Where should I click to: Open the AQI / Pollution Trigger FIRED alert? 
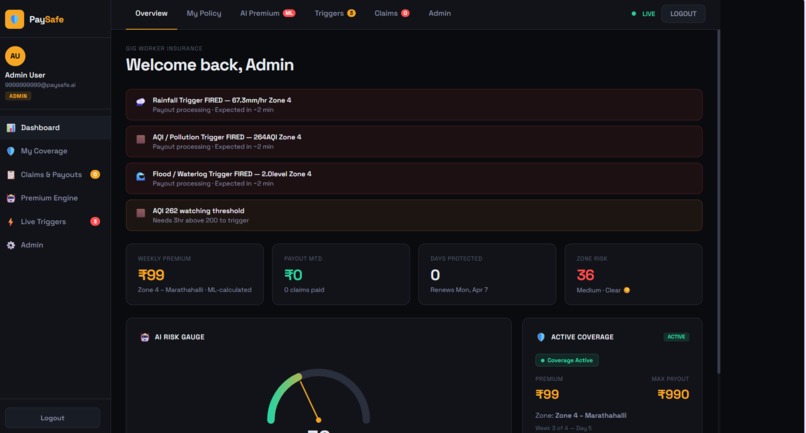point(414,141)
